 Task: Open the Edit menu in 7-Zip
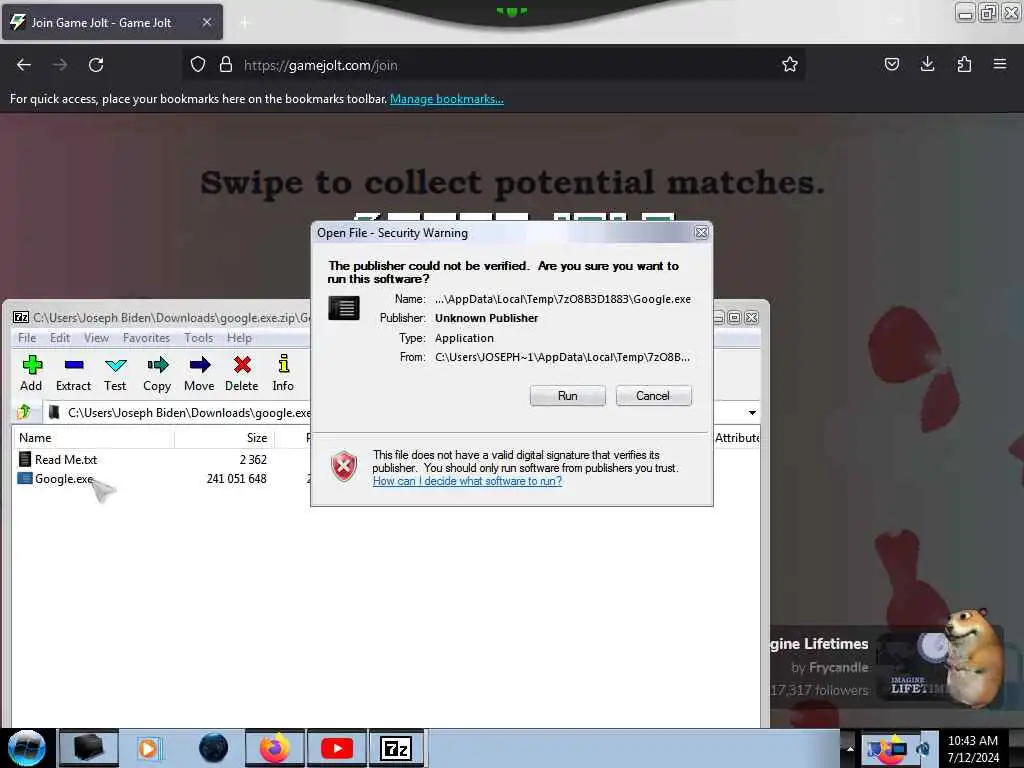tap(59, 338)
